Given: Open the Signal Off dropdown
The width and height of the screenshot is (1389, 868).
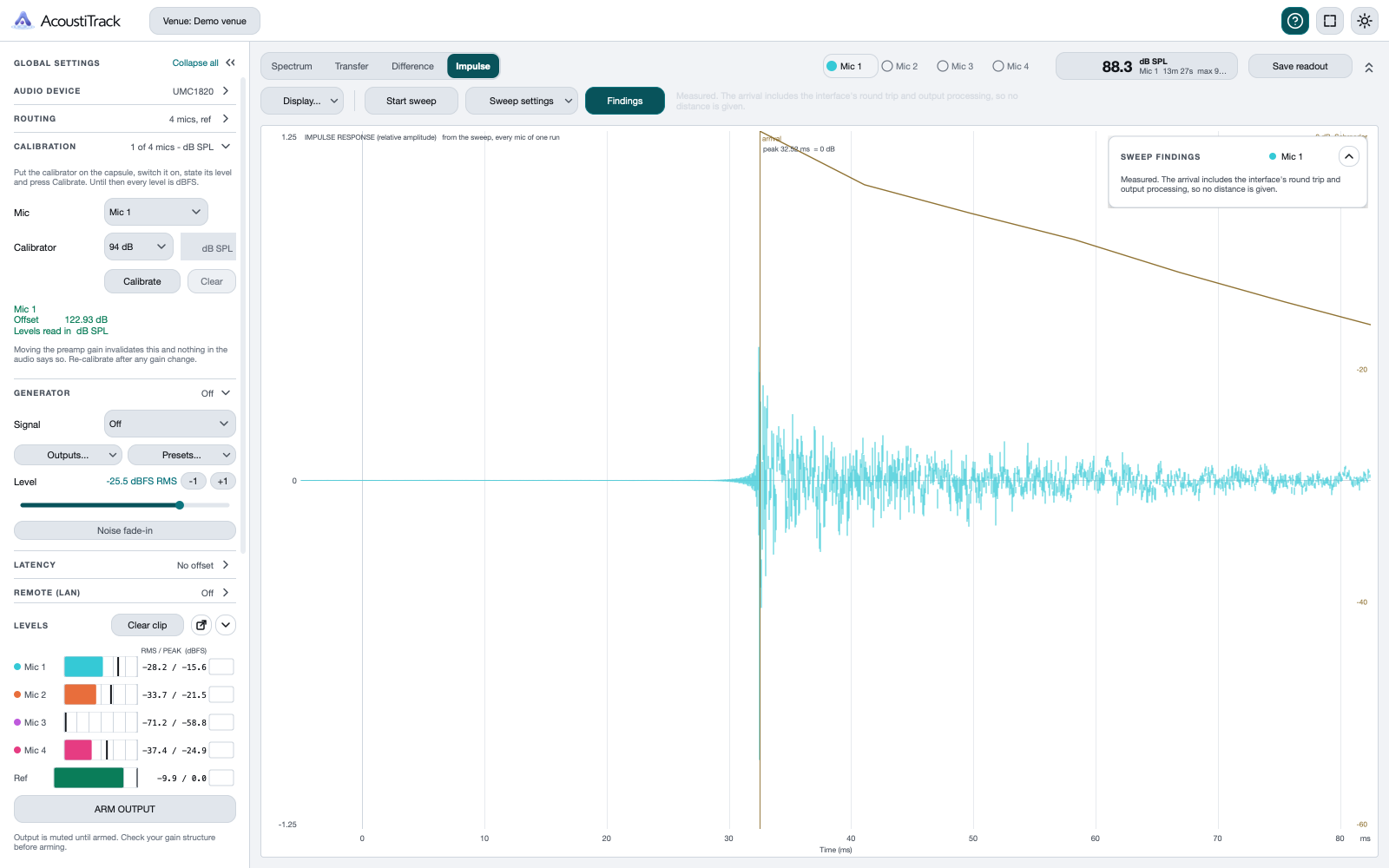Looking at the screenshot, I should tap(170, 424).
